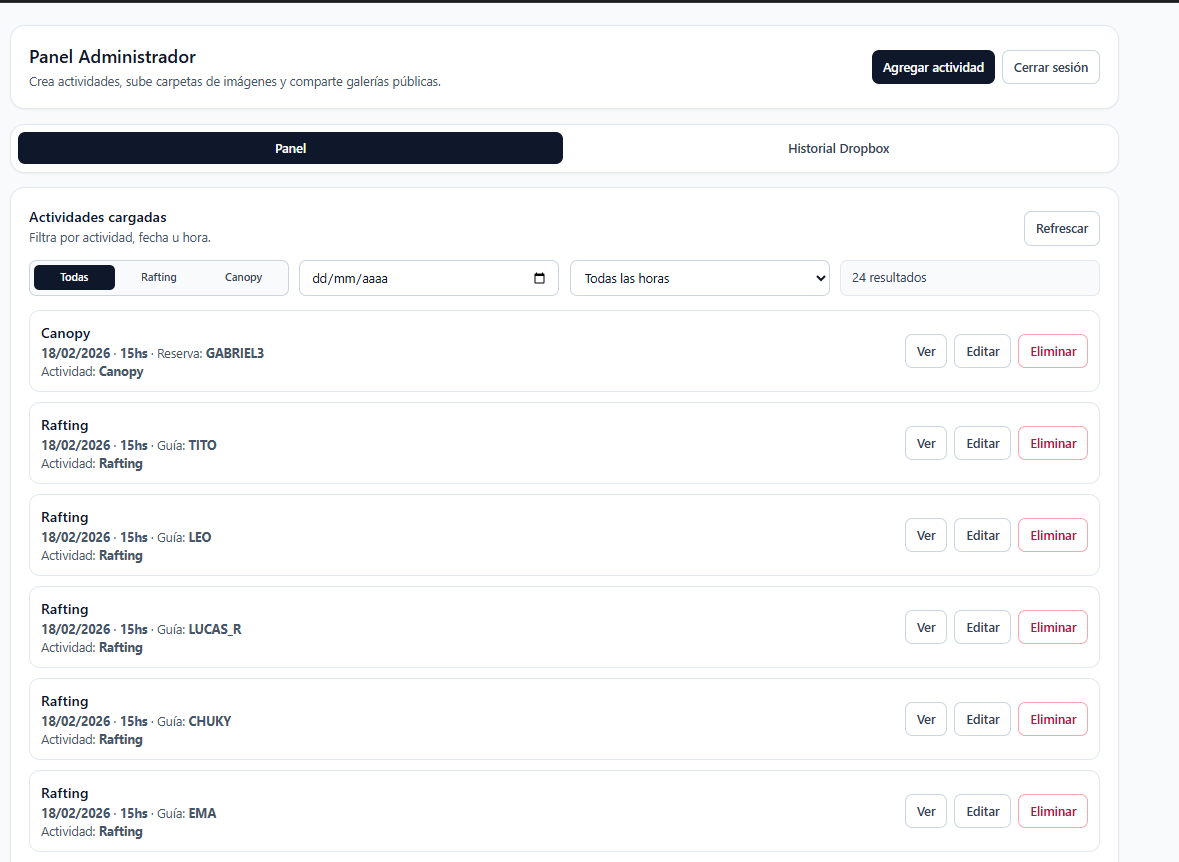This screenshot has width=1179, height=862.
Task: Edit the Rafting activity with guide EMA
Action: pos(983,812)
